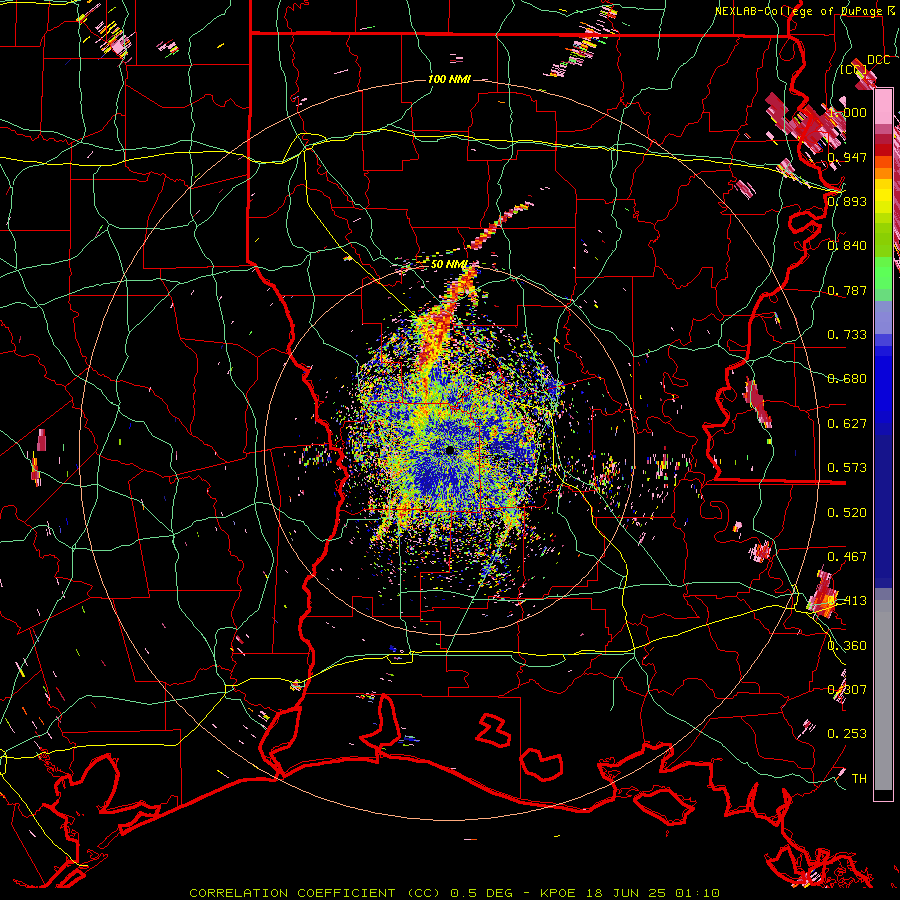Pick the bright green segment of the color bar

(883, 273)
